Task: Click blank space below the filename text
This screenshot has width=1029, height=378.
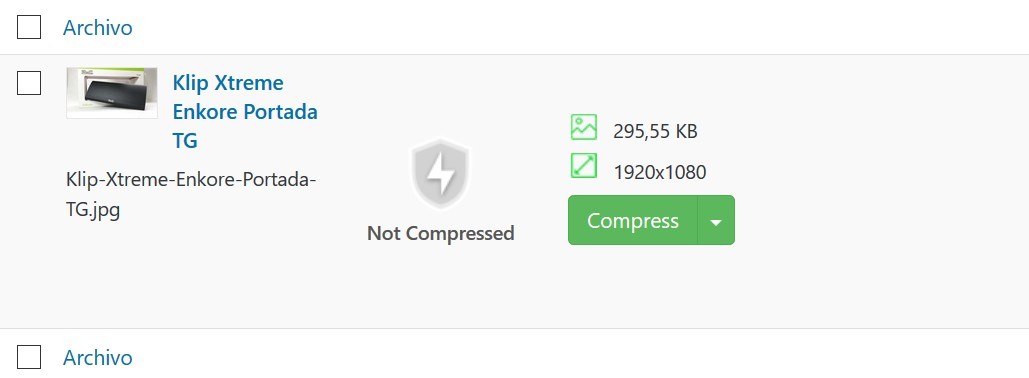Action: tap(190, 276)
